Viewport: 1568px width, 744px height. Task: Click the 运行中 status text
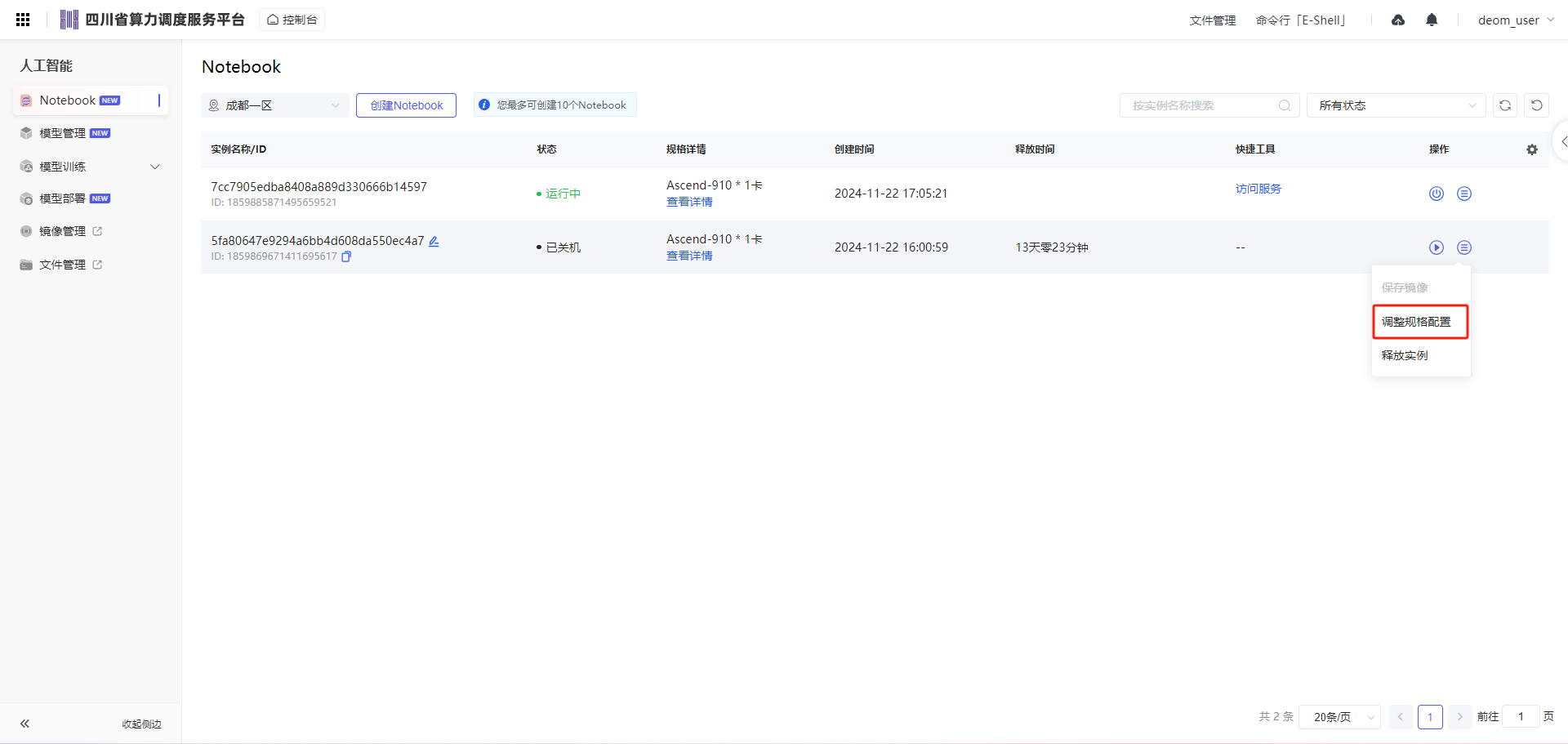tap(563, 194)
